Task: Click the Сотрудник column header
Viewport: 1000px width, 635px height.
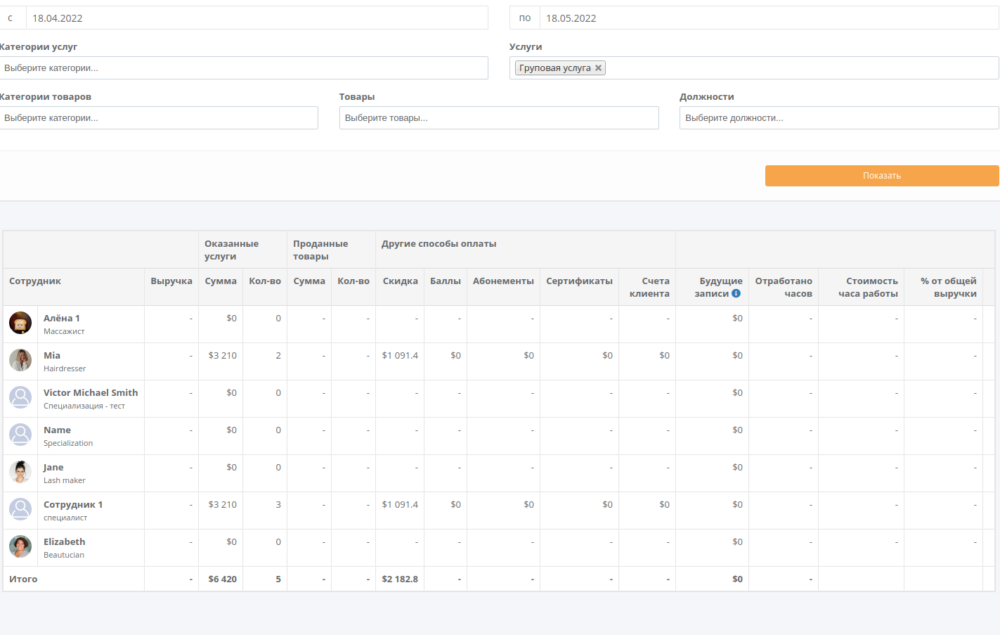Action: [35, 281]
